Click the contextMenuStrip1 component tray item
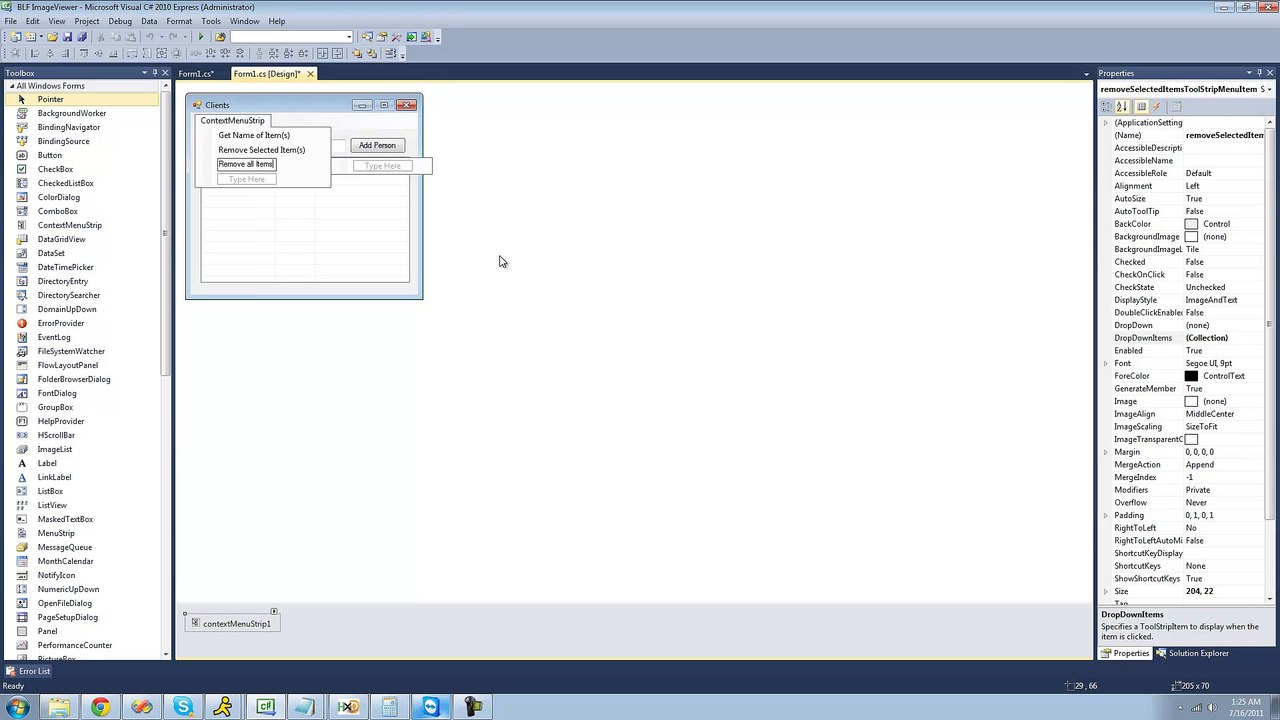The height and width of the screenshot is (720, 1280). [x=231, y=623]
